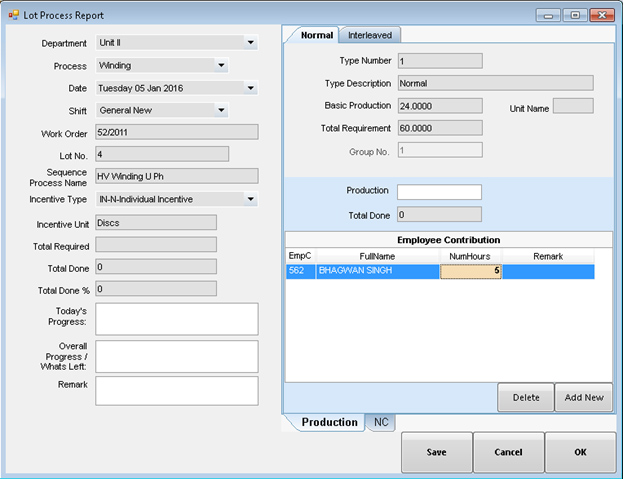
Task: Switch to the Interleaved tab
Action: 370,35
